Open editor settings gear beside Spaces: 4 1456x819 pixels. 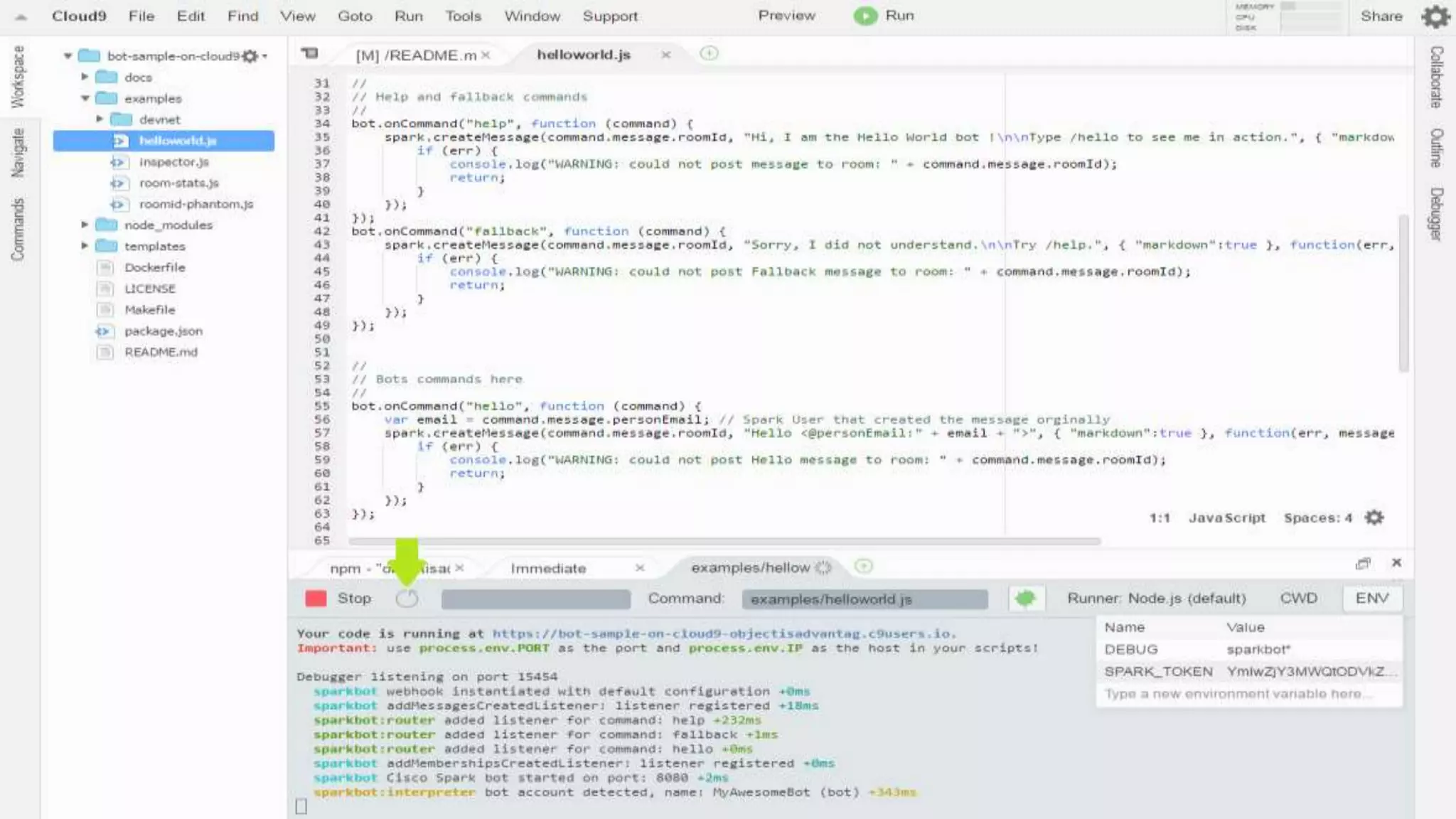tap(1374, 518)
